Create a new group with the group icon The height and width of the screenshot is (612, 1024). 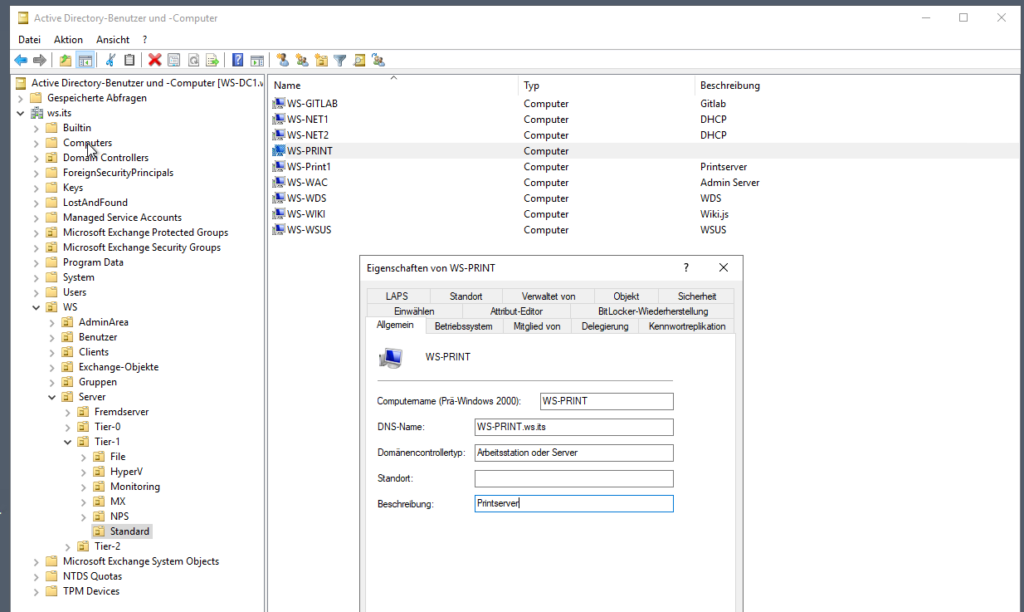pyautogui.click(x=301, y=59)
